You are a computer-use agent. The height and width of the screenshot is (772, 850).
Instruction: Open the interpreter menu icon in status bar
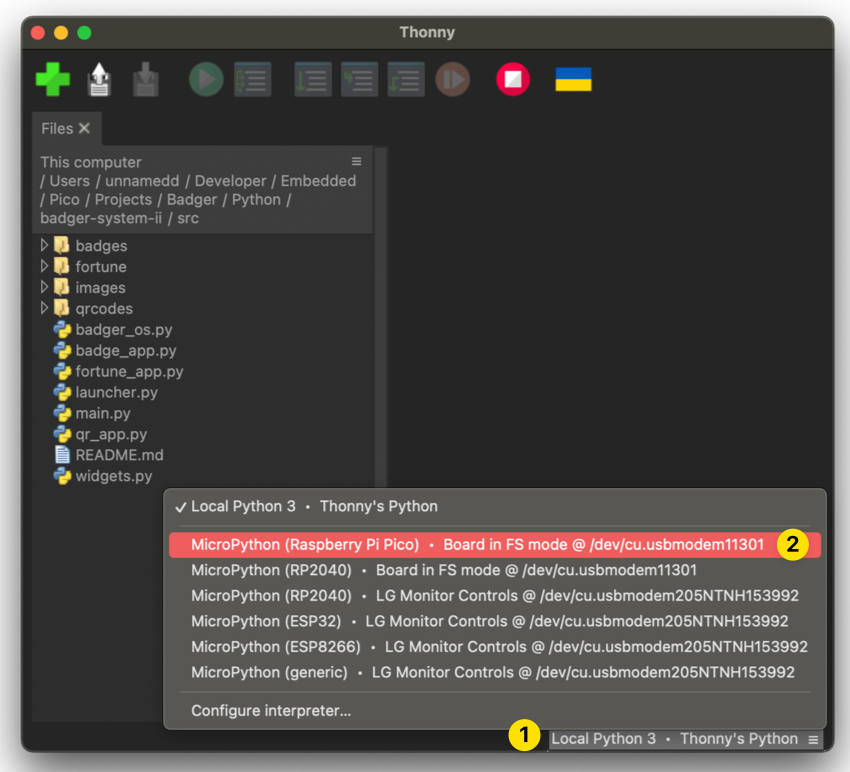click(x=813, y=739)
